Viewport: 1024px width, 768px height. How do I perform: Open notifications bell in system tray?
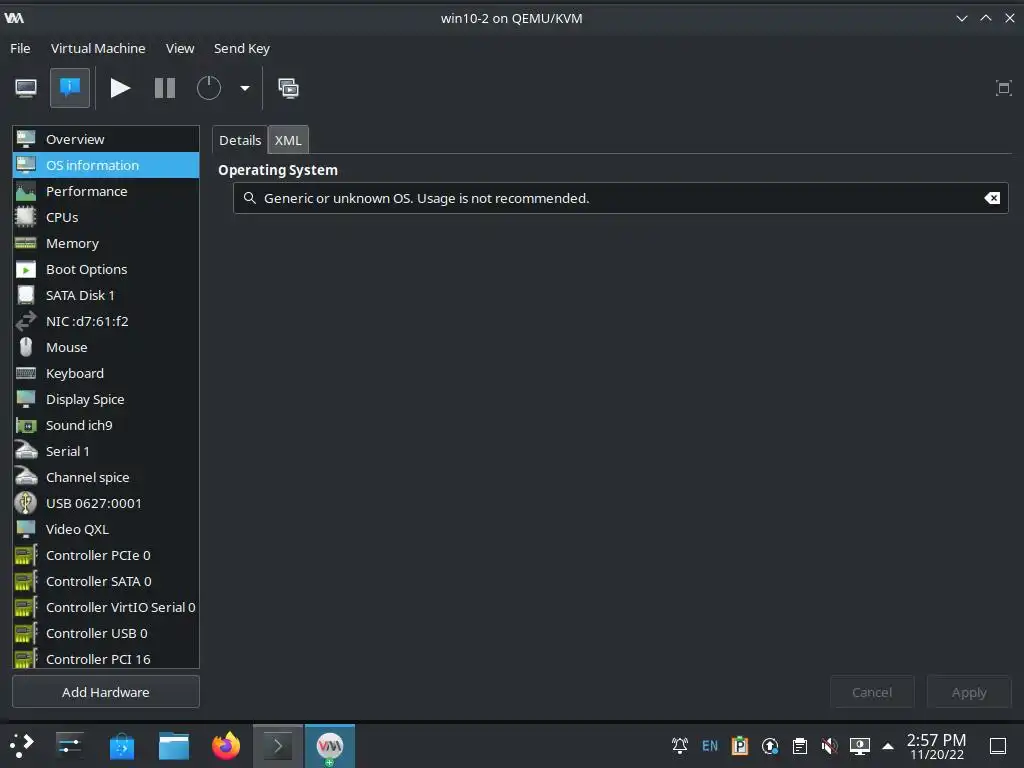(x=680, y=746)
